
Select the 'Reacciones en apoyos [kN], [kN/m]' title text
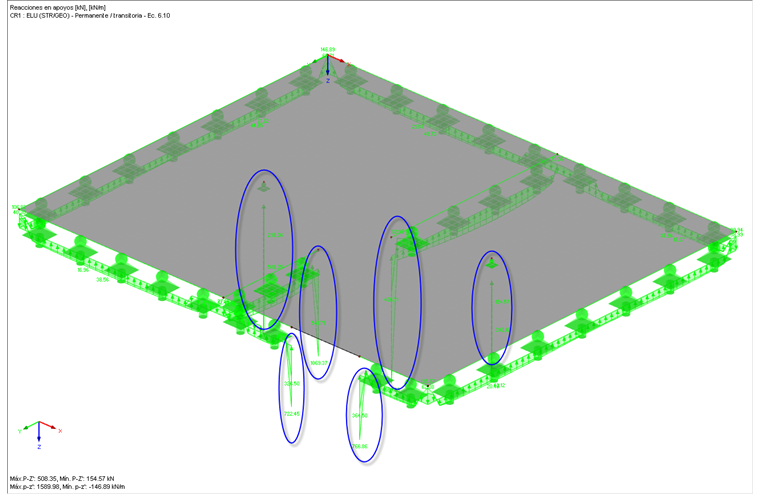(58, 8)
